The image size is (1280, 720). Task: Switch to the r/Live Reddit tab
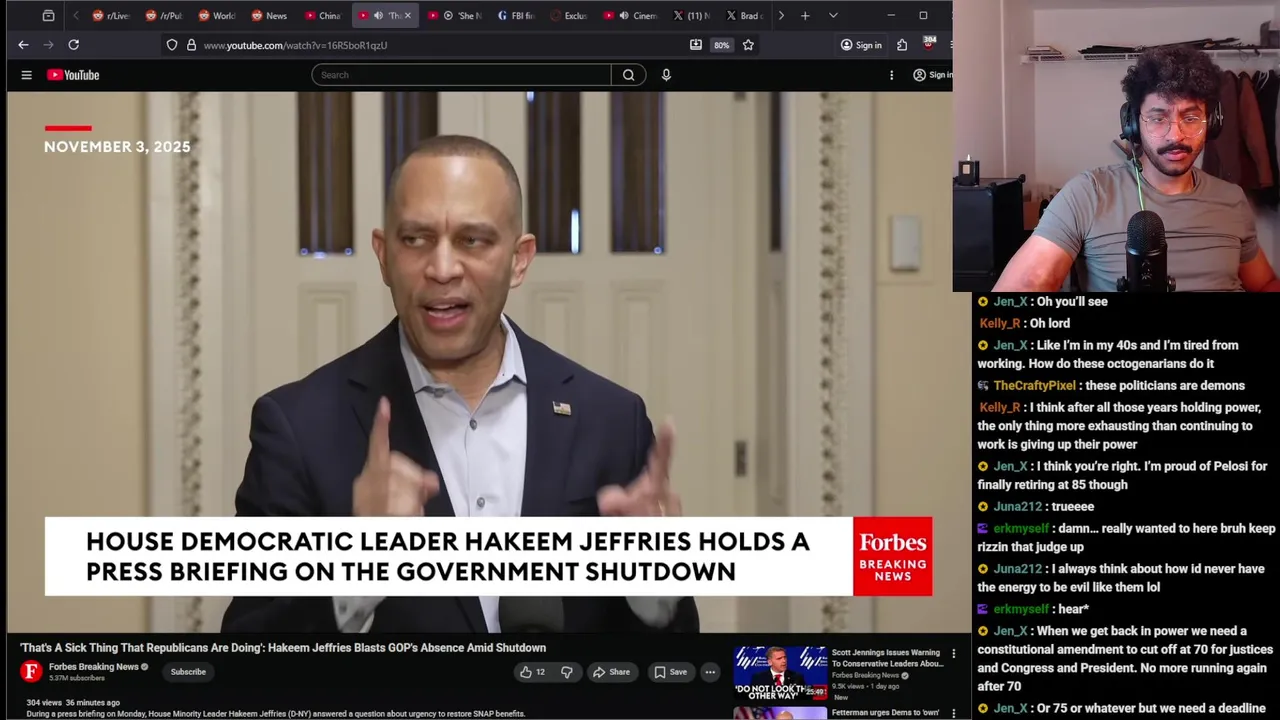(x=111, y=16)
